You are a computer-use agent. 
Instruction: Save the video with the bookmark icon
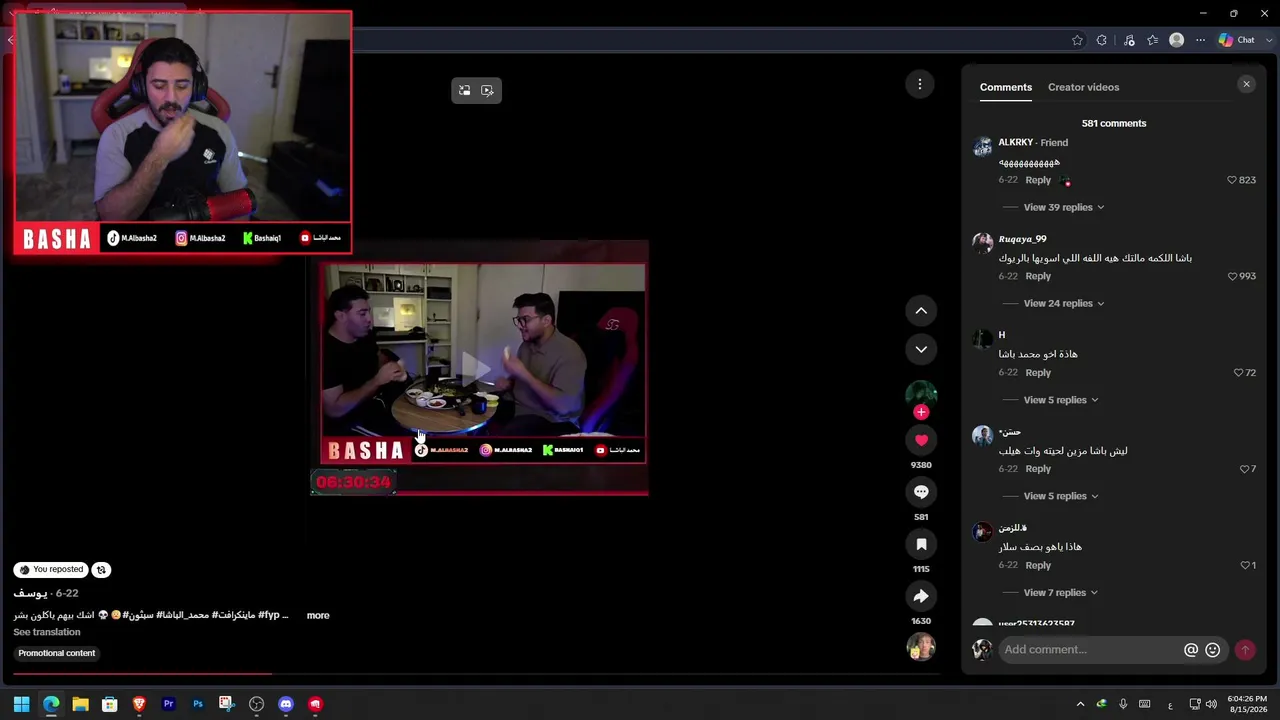tap(921, 544)
